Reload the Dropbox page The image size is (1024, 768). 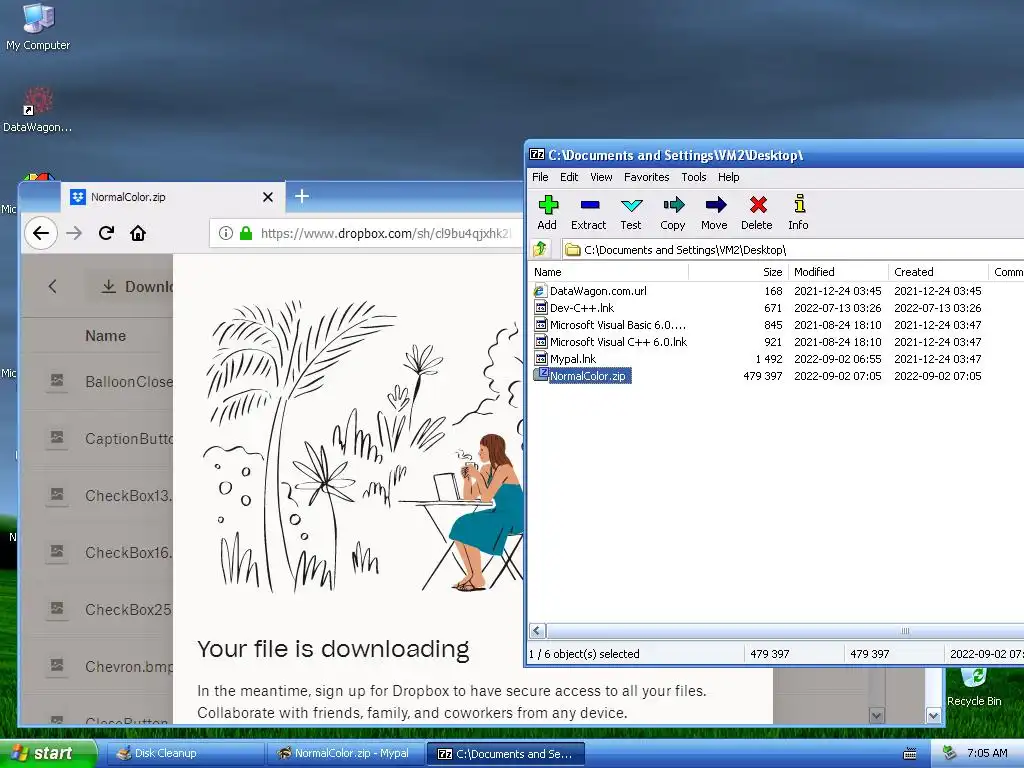[x=106, y=233]
